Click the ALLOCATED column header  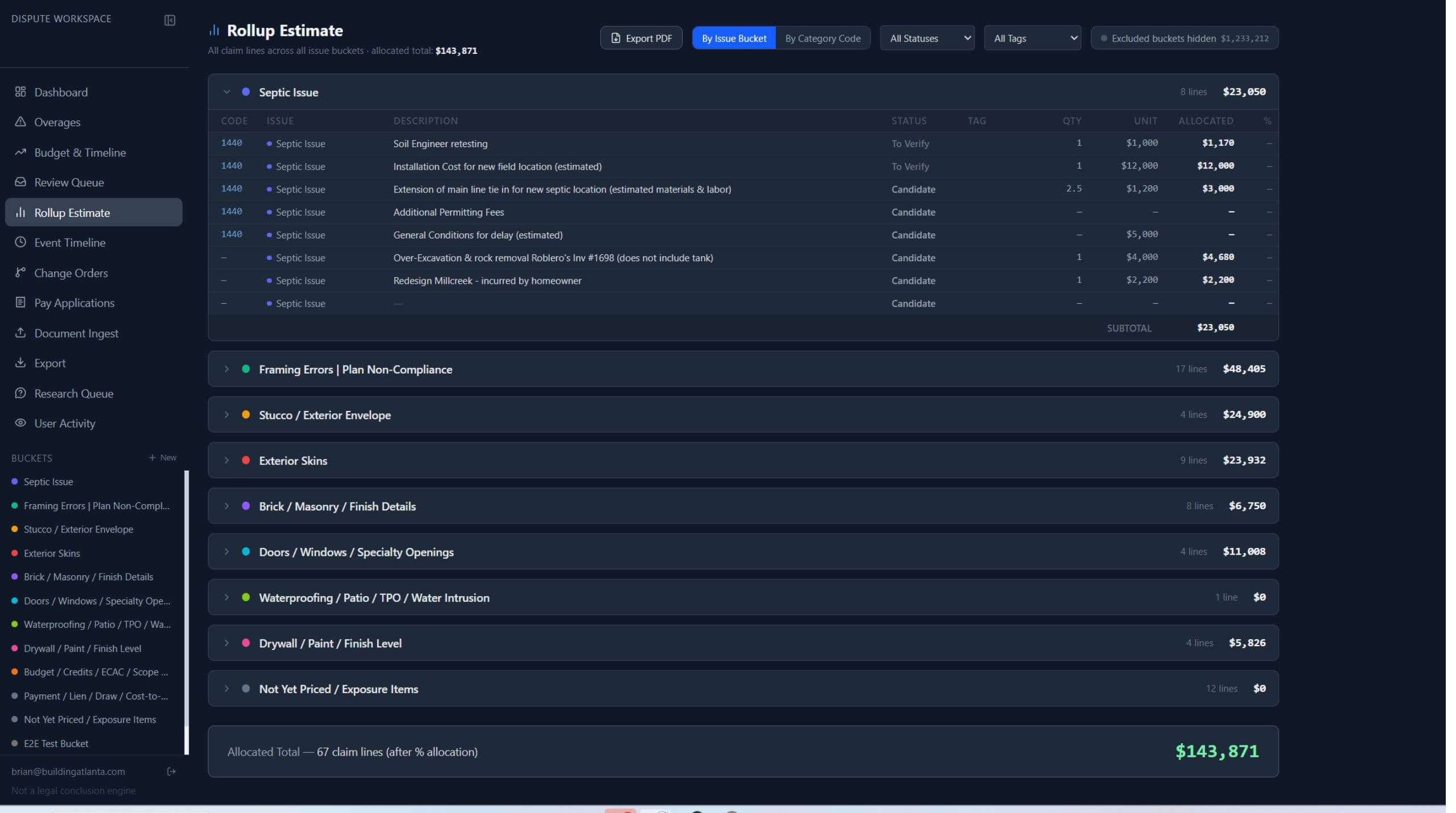pyautogui.click(x=1206, y=121)
